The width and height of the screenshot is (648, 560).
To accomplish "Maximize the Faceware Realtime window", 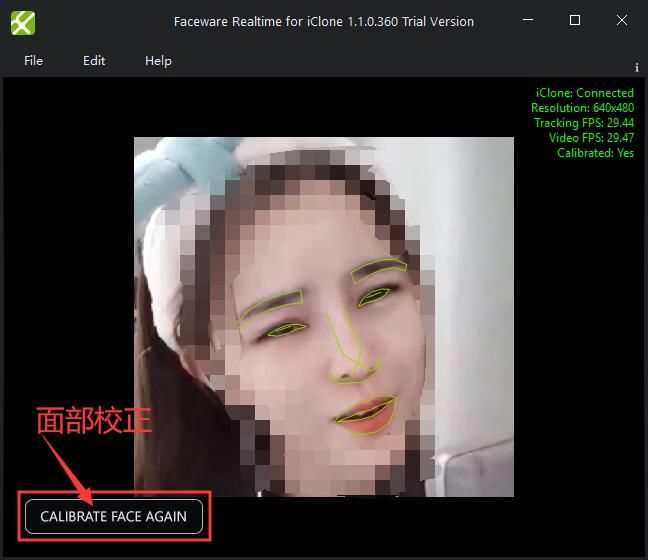I will pos(574,20).
